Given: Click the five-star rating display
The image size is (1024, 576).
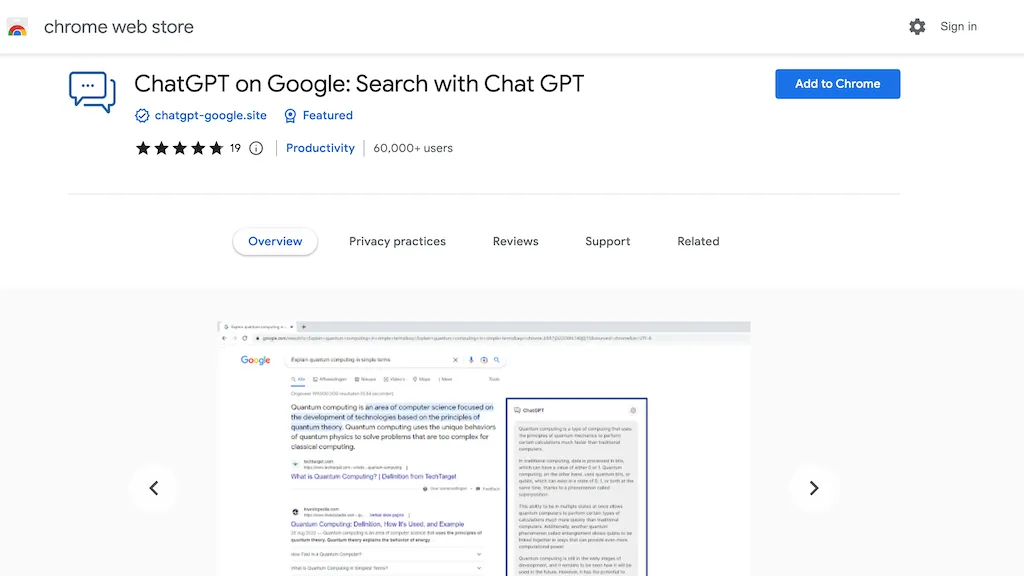Looking at the screenshot, I should pos(180,148).
